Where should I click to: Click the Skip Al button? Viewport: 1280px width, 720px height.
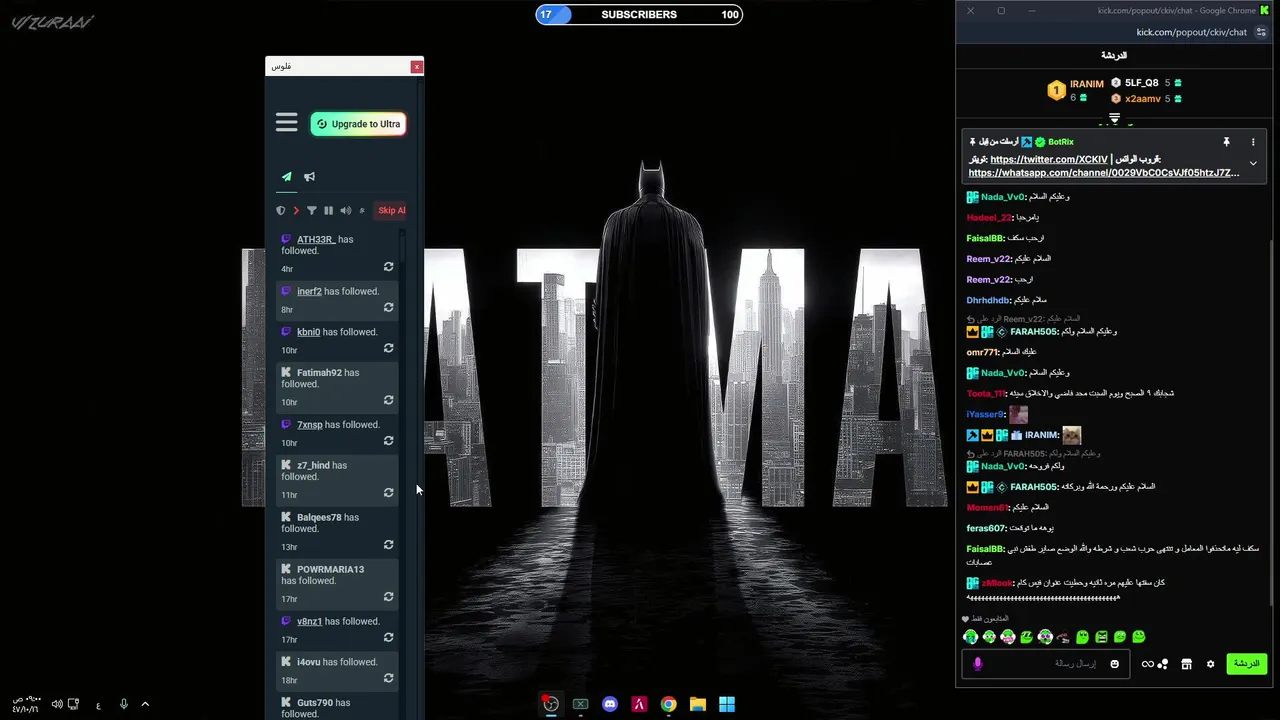391,210
